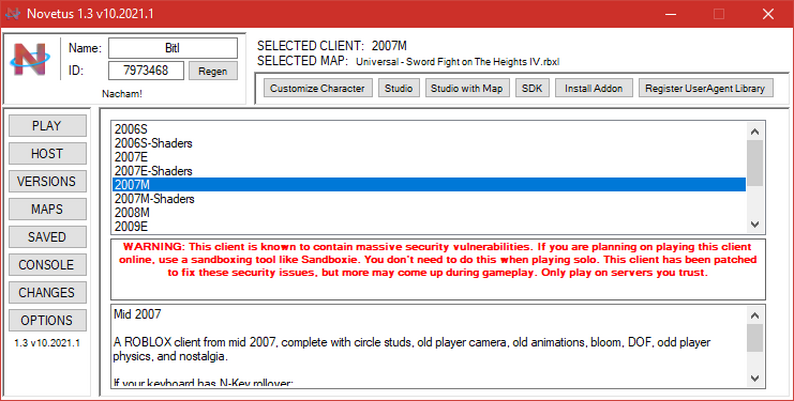Click the 'Mid 2007' description heading

click(x=137, y=314)
